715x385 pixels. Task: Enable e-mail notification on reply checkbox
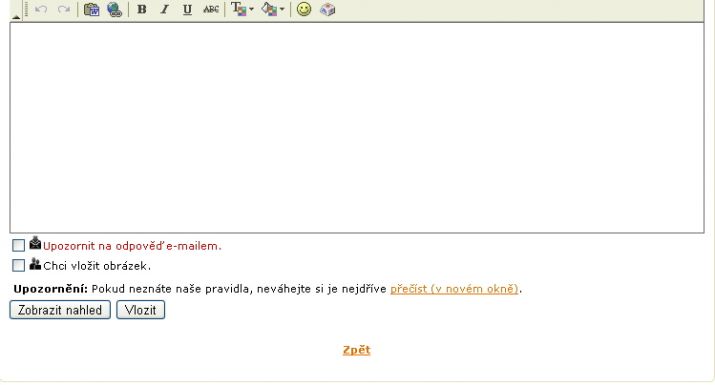(x=18, y=245)
